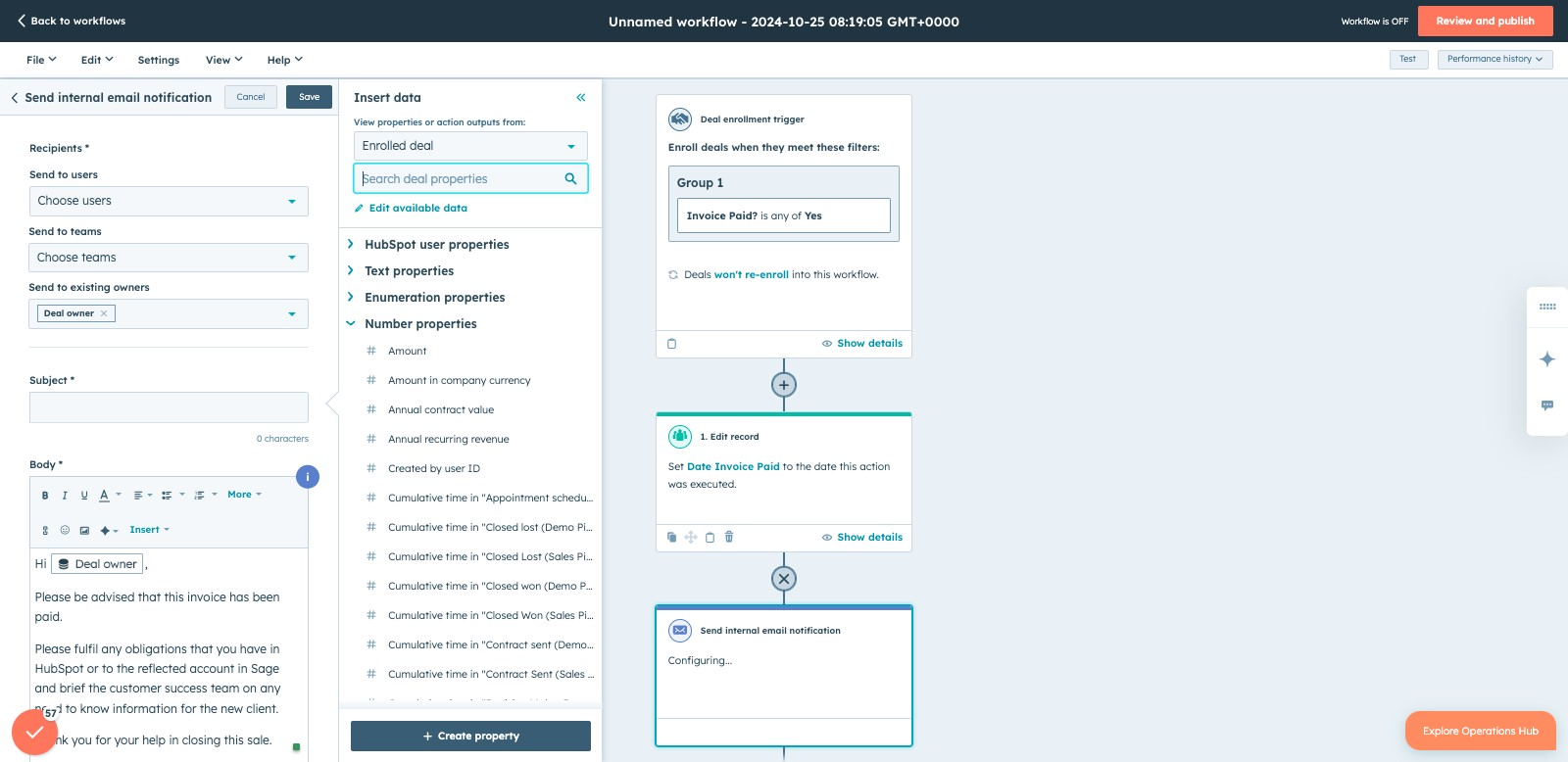
Task: Open the File menu
Action: click(41, 60)
